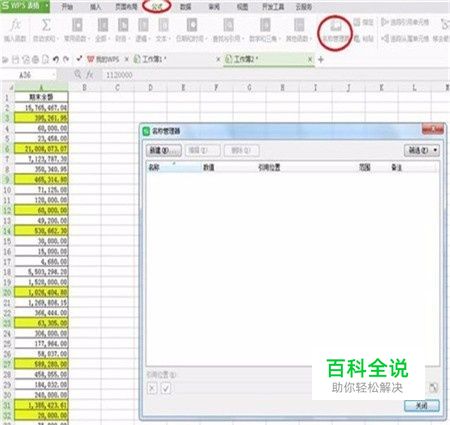450x425 pixels.
Task: Open the Other Functions (其他函数) icon
Action: click(299, 25)
